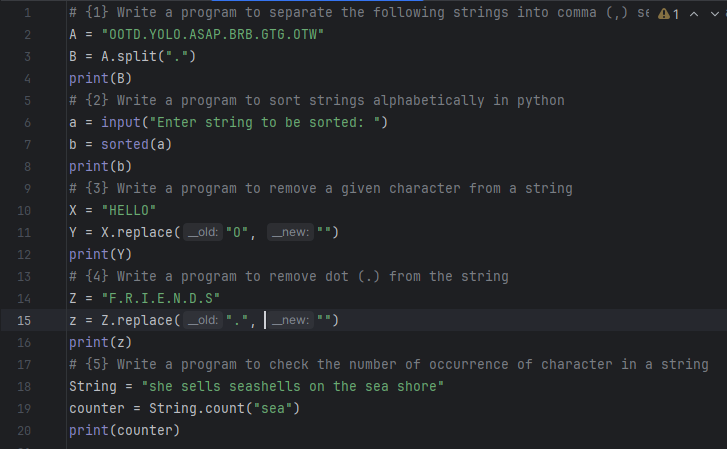Click the _old: hint on line 15
This screenshot has width=727, height=449.
(203, 320)
